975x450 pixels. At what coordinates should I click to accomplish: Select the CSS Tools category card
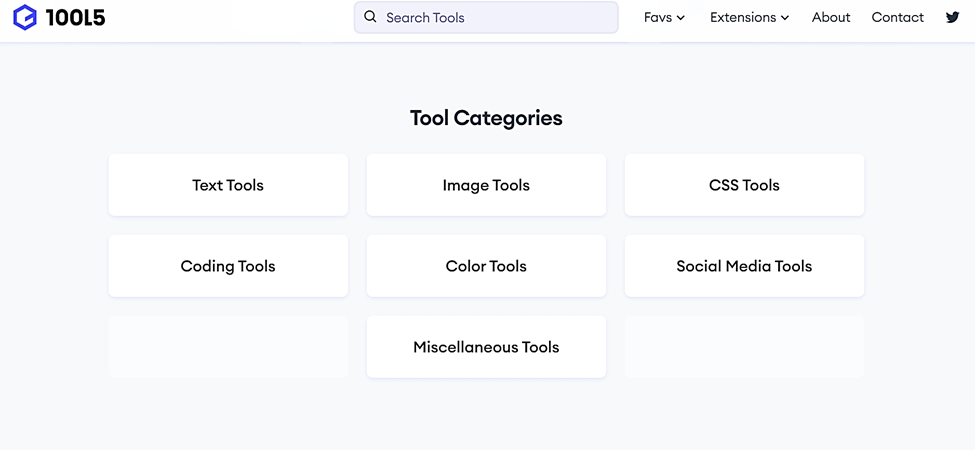[744, 185]
